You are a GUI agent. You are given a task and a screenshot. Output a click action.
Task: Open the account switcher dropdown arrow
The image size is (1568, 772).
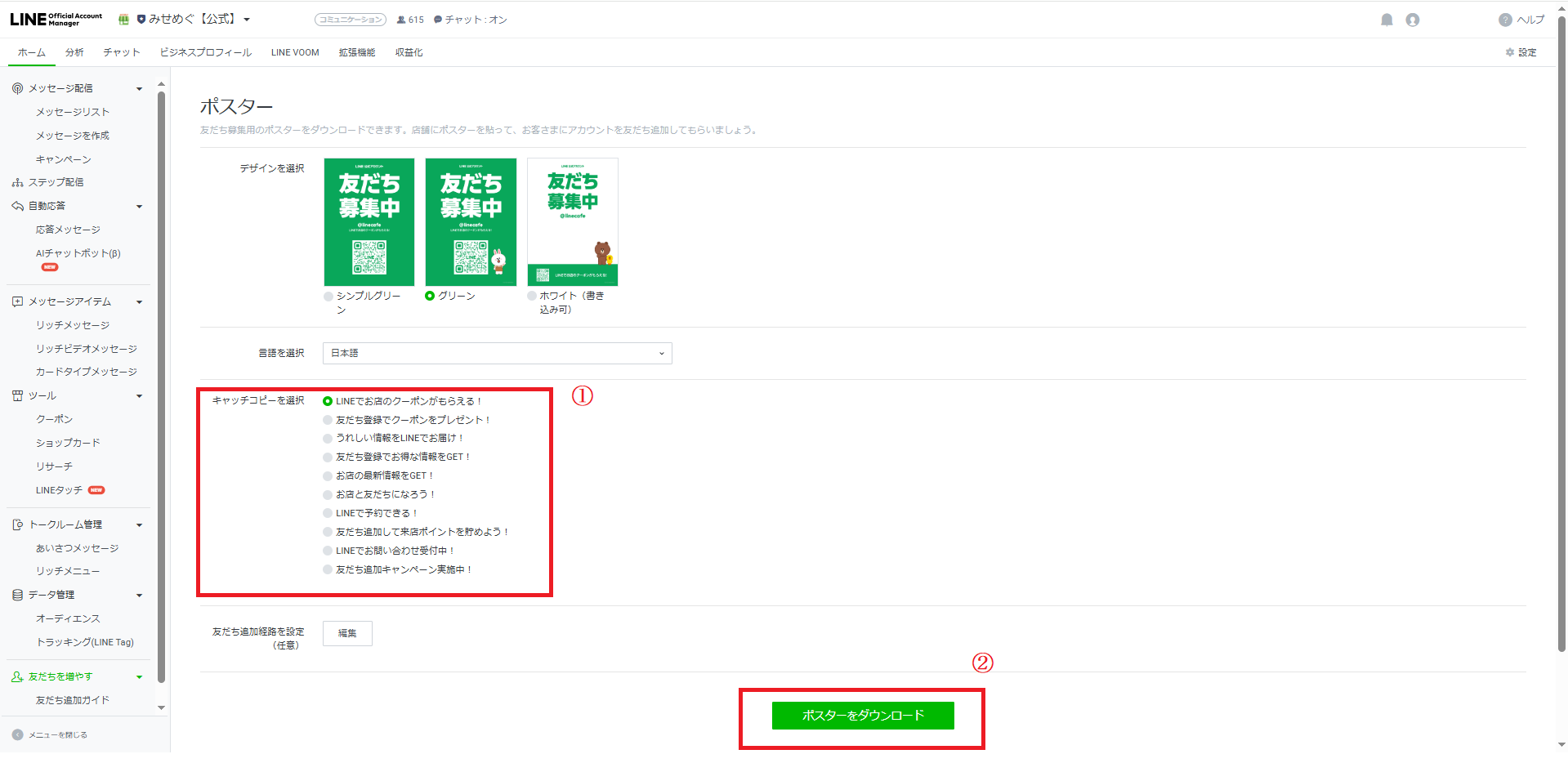[x=247, y=20]
